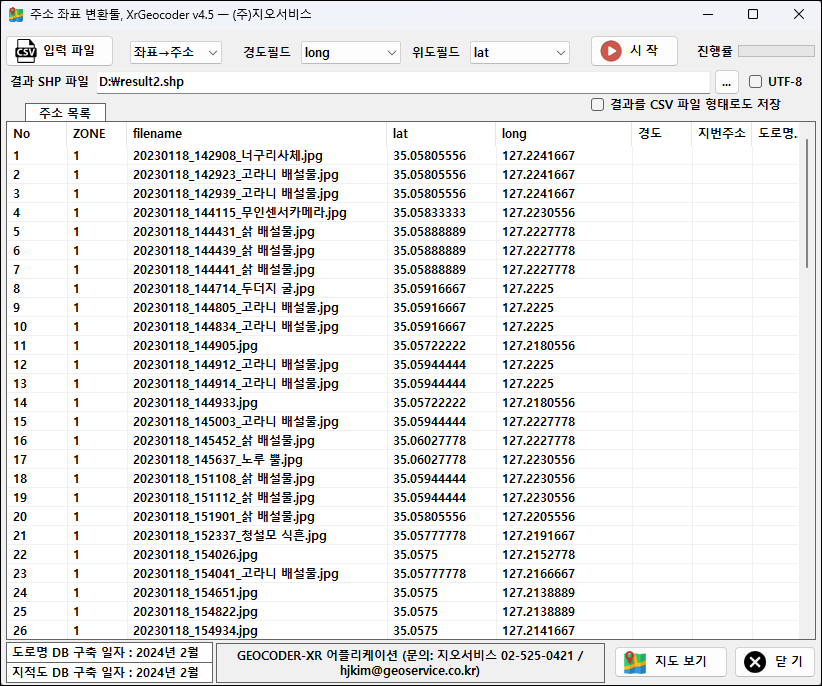Click 도로명 DB 구축 일자 status text
Image resolution: width=822 pixels, height=686 pixels.
[x=106, y=652]
